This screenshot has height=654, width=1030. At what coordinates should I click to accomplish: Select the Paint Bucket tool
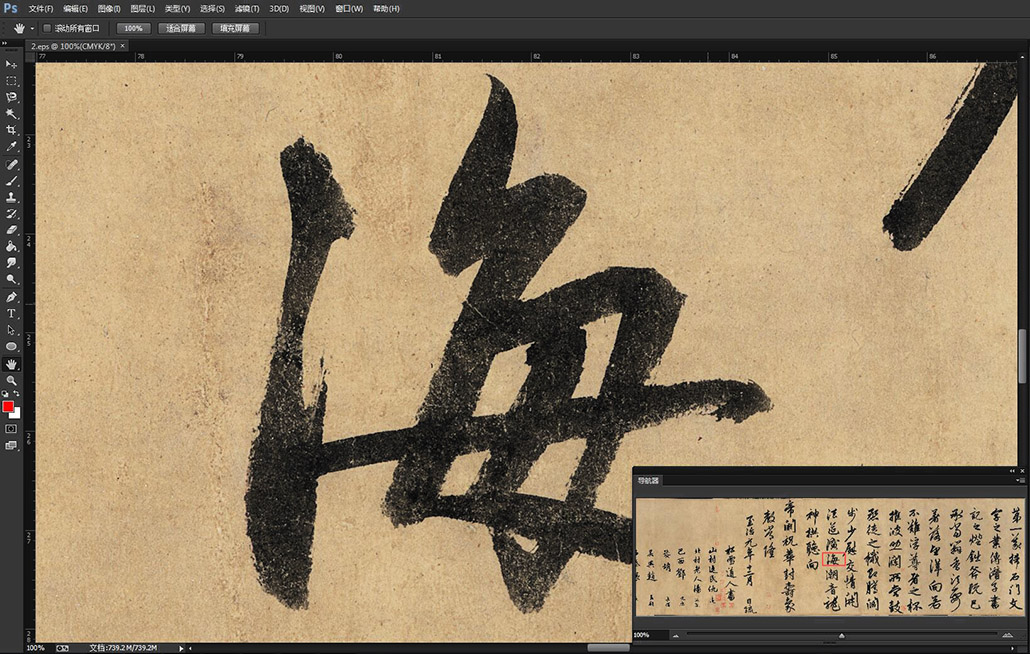(x=11, y=246)
